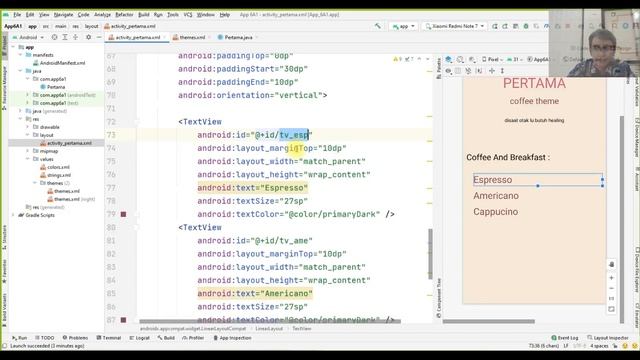Viewport: 640px width, 360px height.
Task: Expand the drawable folder
Action: point(28,127)
